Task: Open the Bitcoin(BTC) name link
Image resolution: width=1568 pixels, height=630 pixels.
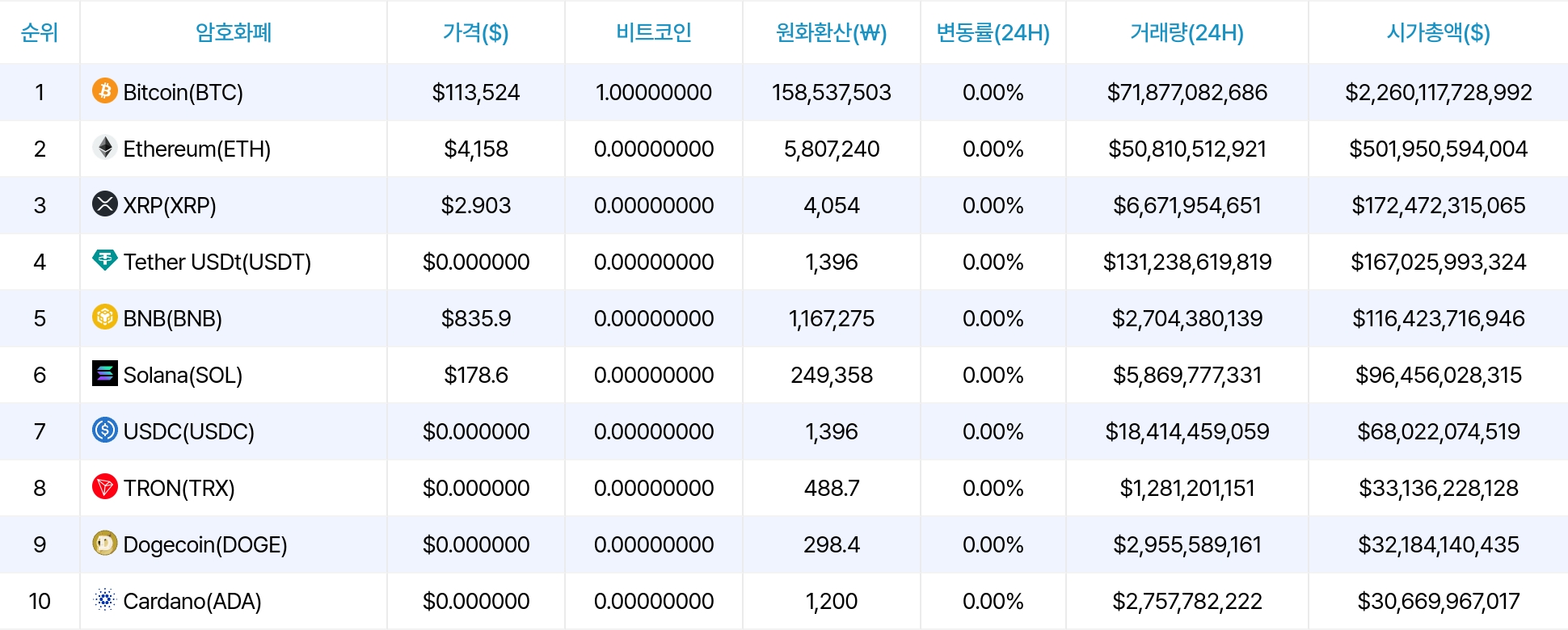Action: 183,92
